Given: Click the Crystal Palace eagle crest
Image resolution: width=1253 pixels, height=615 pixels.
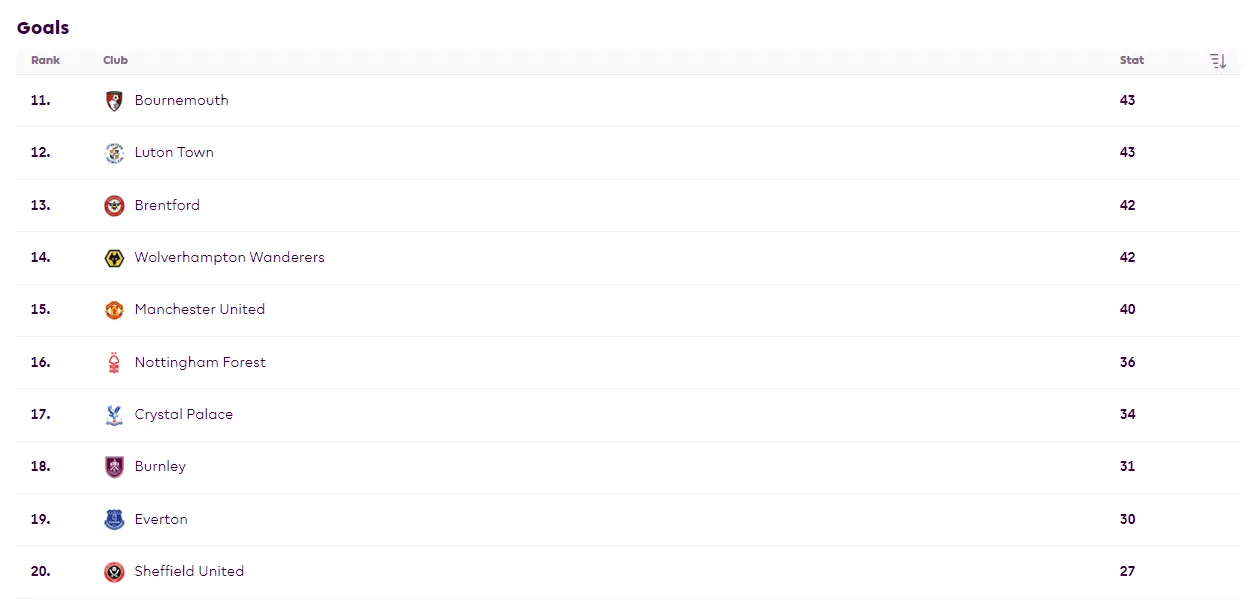Looking at the screenshot, I should 114,415.
